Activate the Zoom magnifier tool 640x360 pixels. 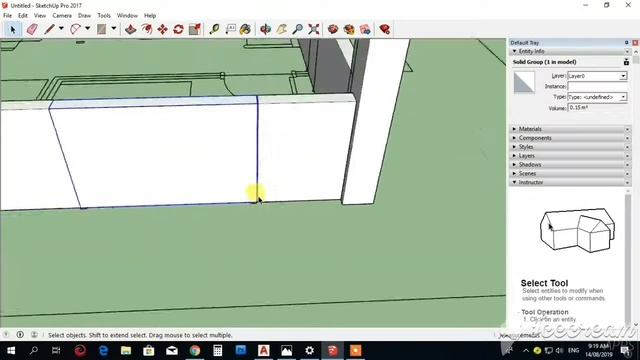[298, 29]
